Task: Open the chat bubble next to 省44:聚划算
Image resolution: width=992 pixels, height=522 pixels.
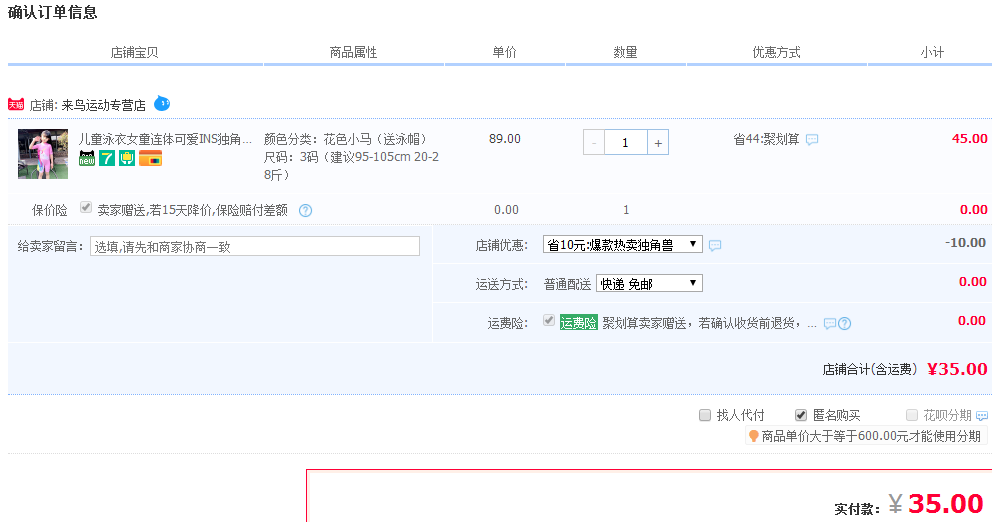Action: coord(812,139)
